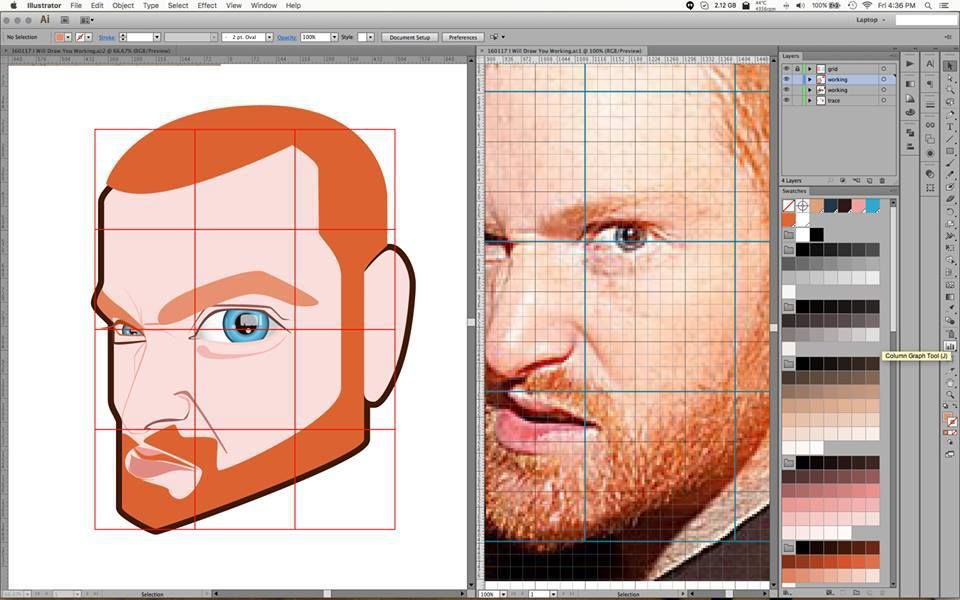The image size is (960, 600).
Task: Open the Pathfinder panel icon
Action: pos(910,132)
